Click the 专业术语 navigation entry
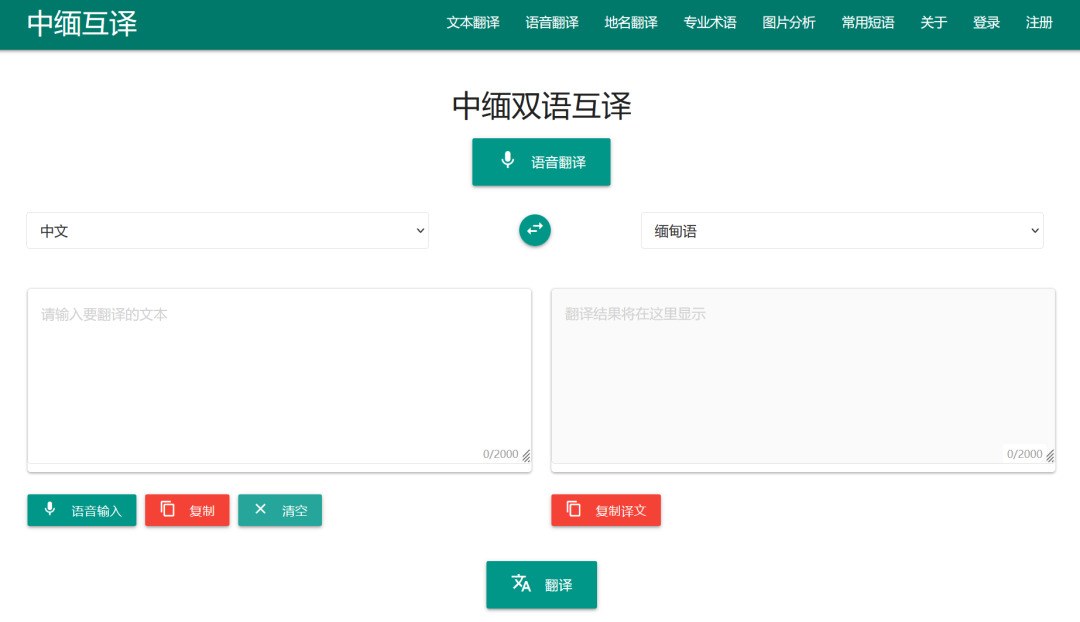Screen dimensions: 1080x622 (710, 22)
